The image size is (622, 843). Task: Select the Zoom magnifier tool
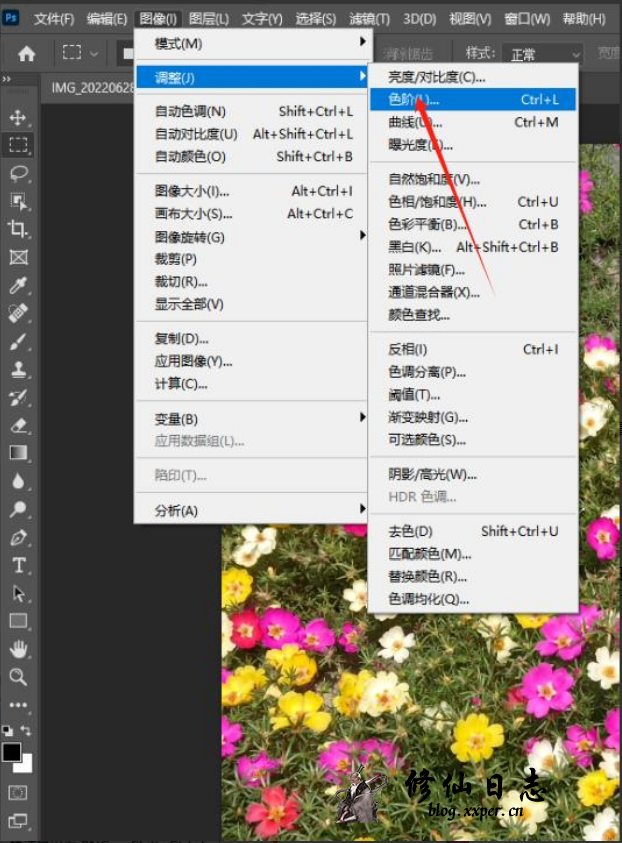[18, 677]
